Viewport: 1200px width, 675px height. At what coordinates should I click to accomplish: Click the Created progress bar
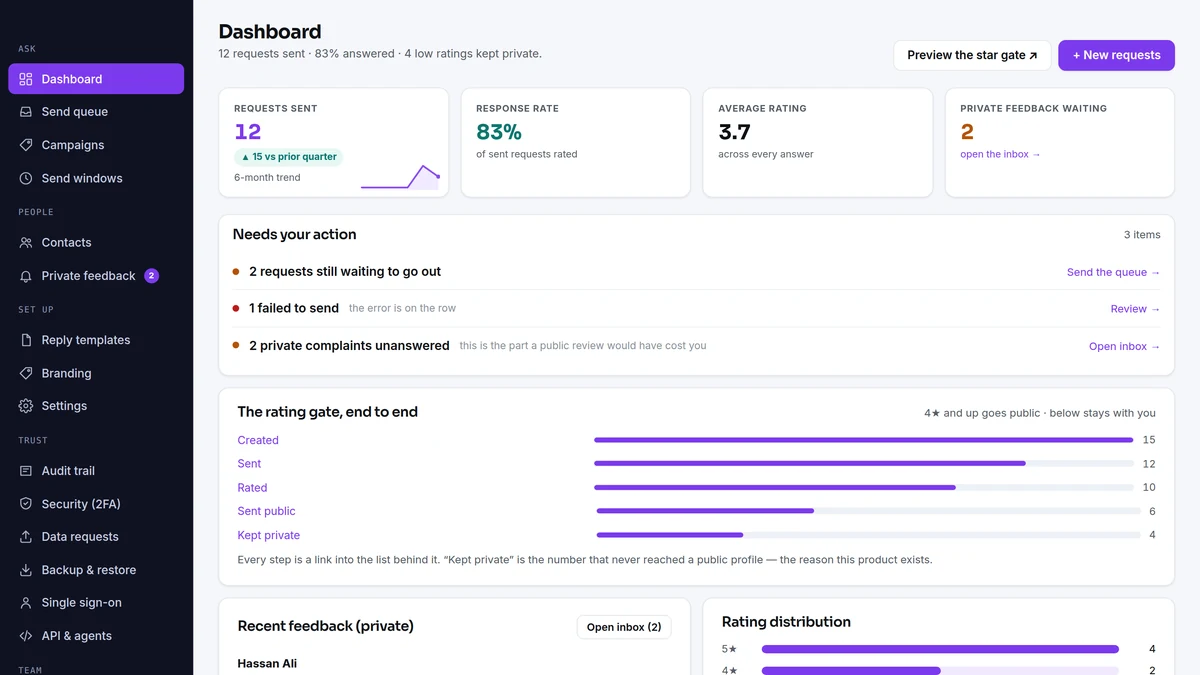(864, 440)
